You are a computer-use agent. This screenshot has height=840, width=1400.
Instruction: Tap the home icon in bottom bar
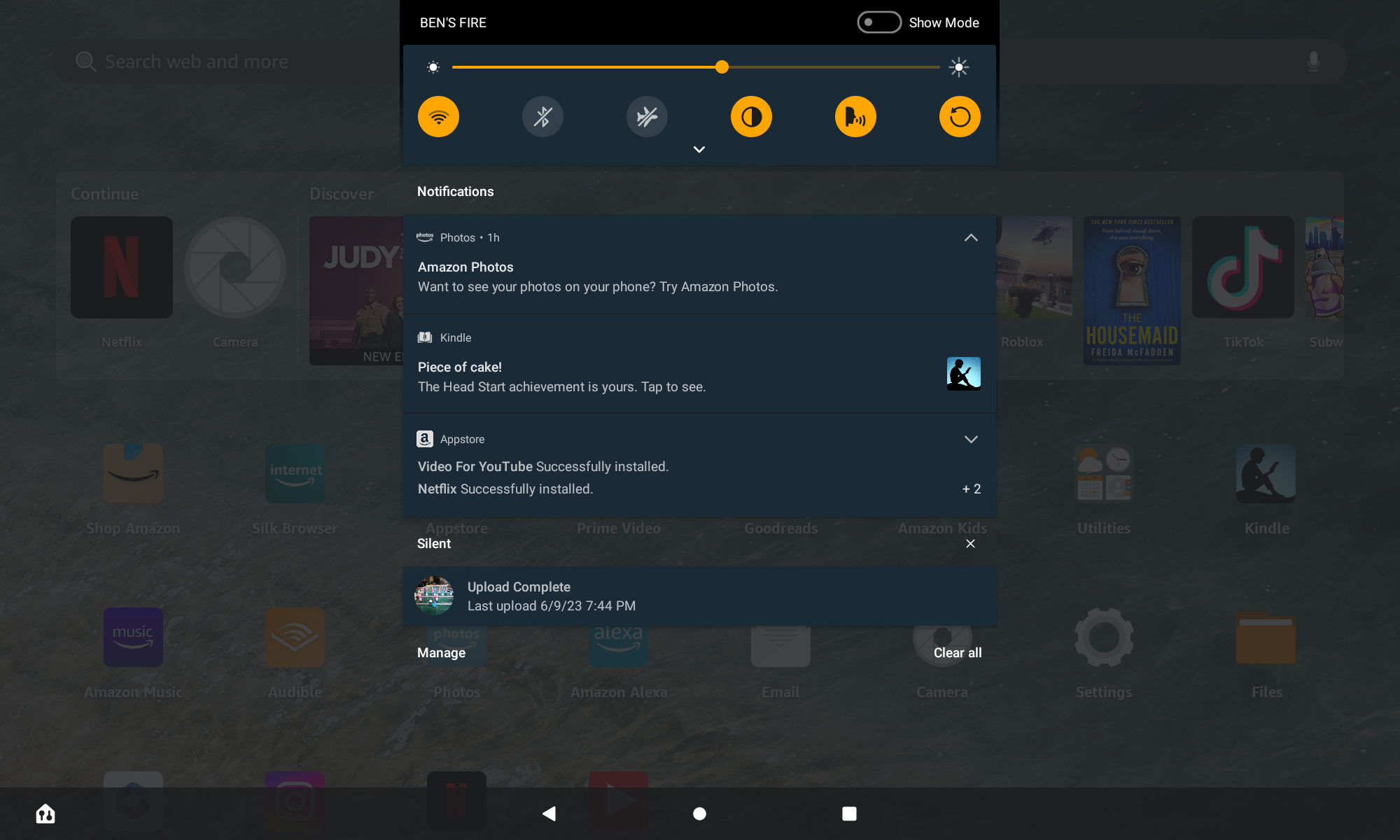coord(45,813)
